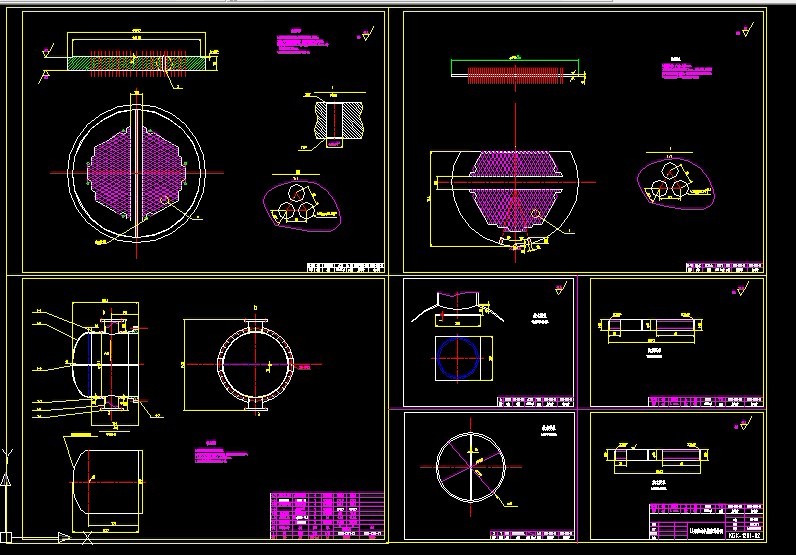Screen dimensions: 796x555
Task: Select the magenta hexagonal tube pattern inside the double circle
Action: pos(136,173)
